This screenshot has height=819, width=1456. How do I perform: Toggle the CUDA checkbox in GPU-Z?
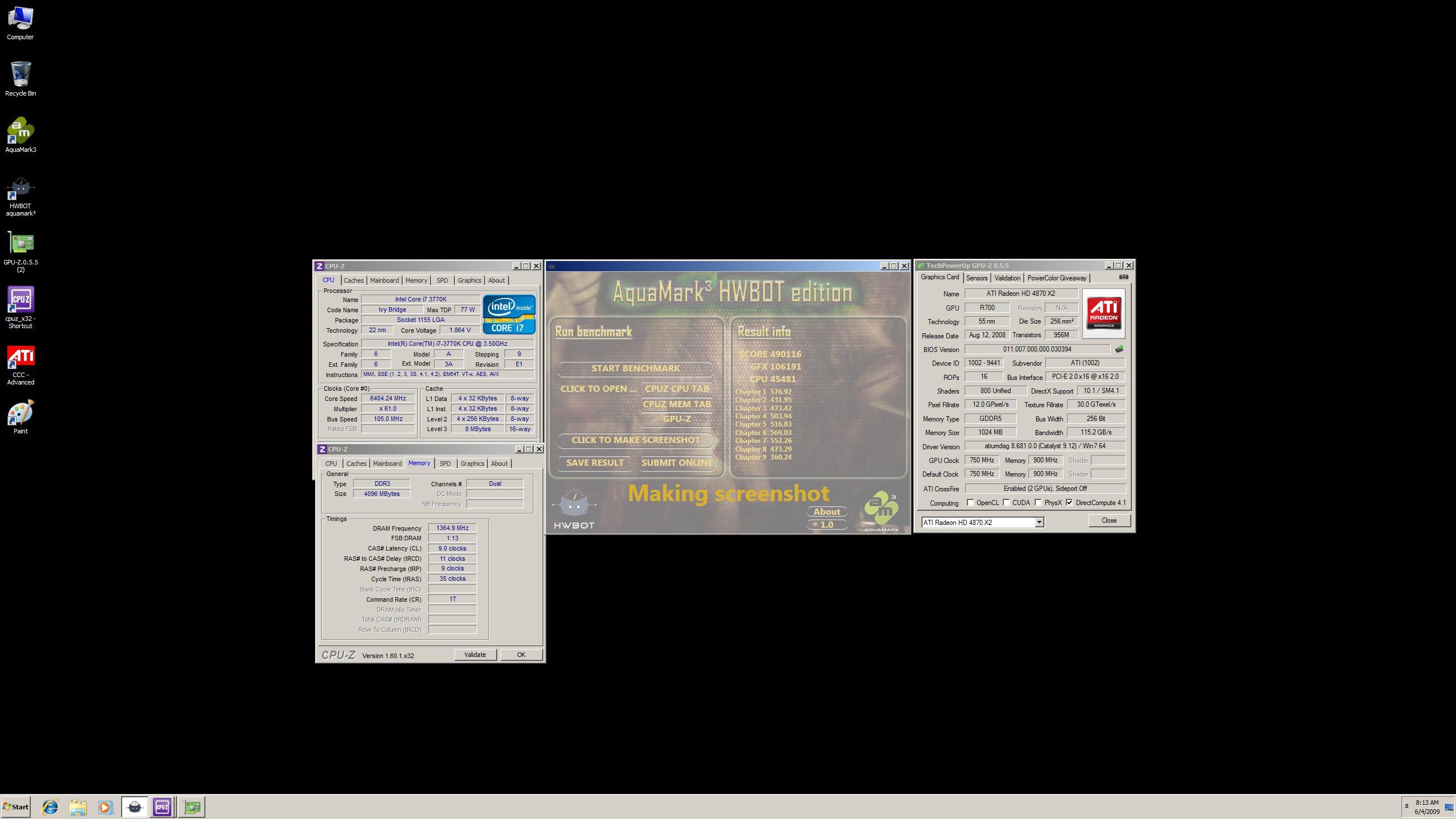pos(1006,502)
